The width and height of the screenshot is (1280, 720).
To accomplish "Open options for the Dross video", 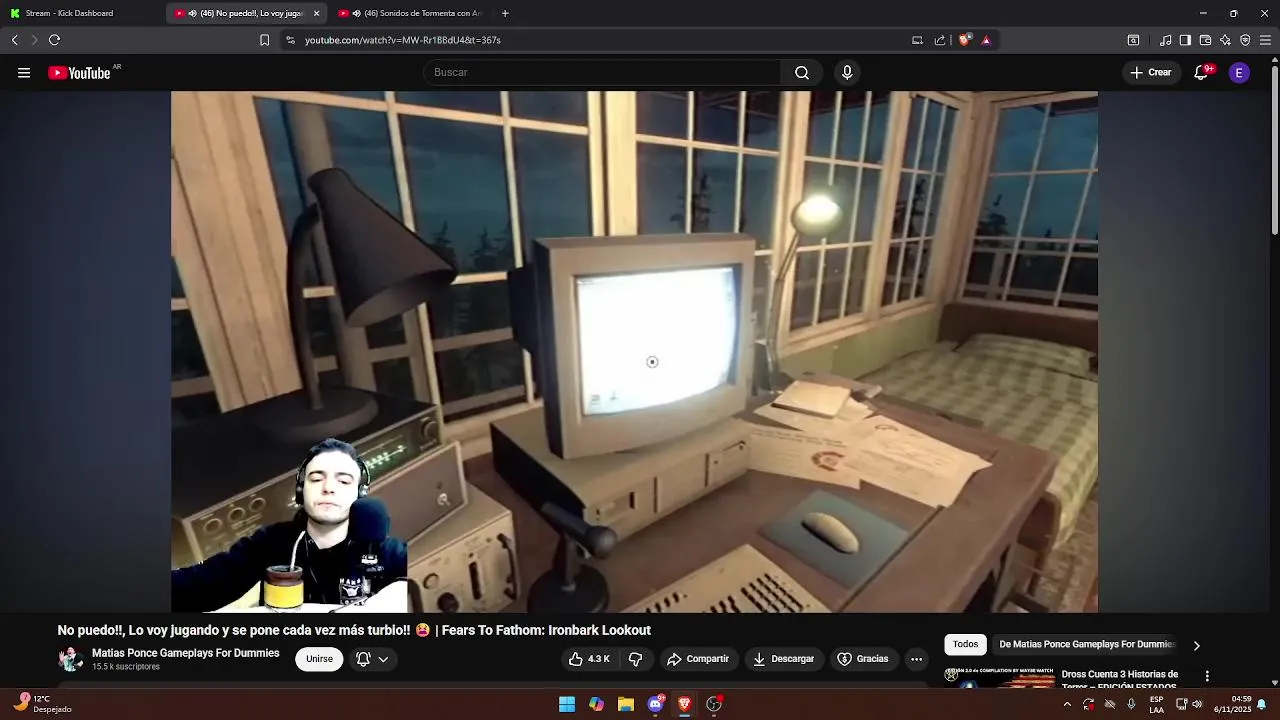I will click(1207, 676).
